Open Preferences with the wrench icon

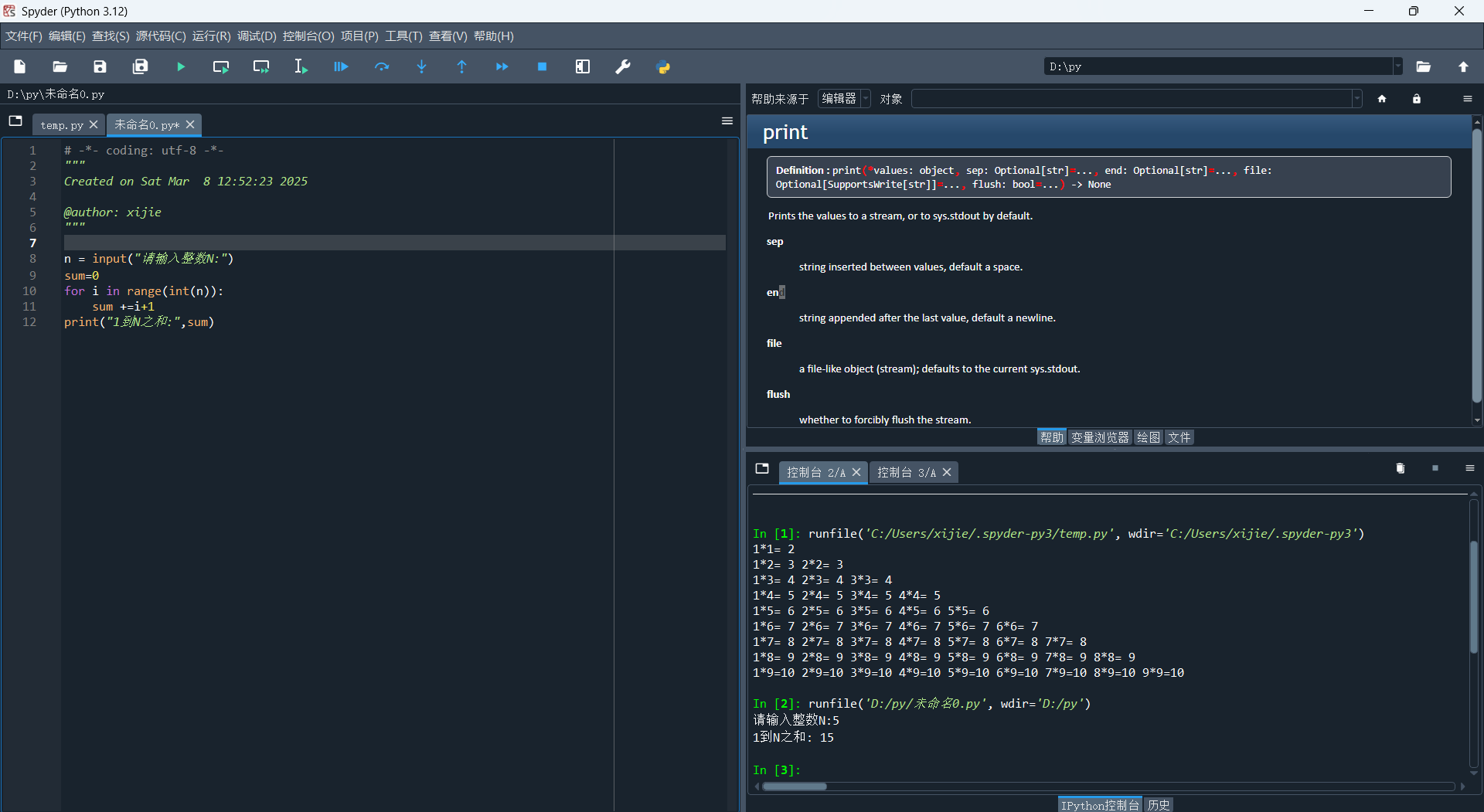tap(622, 67)
